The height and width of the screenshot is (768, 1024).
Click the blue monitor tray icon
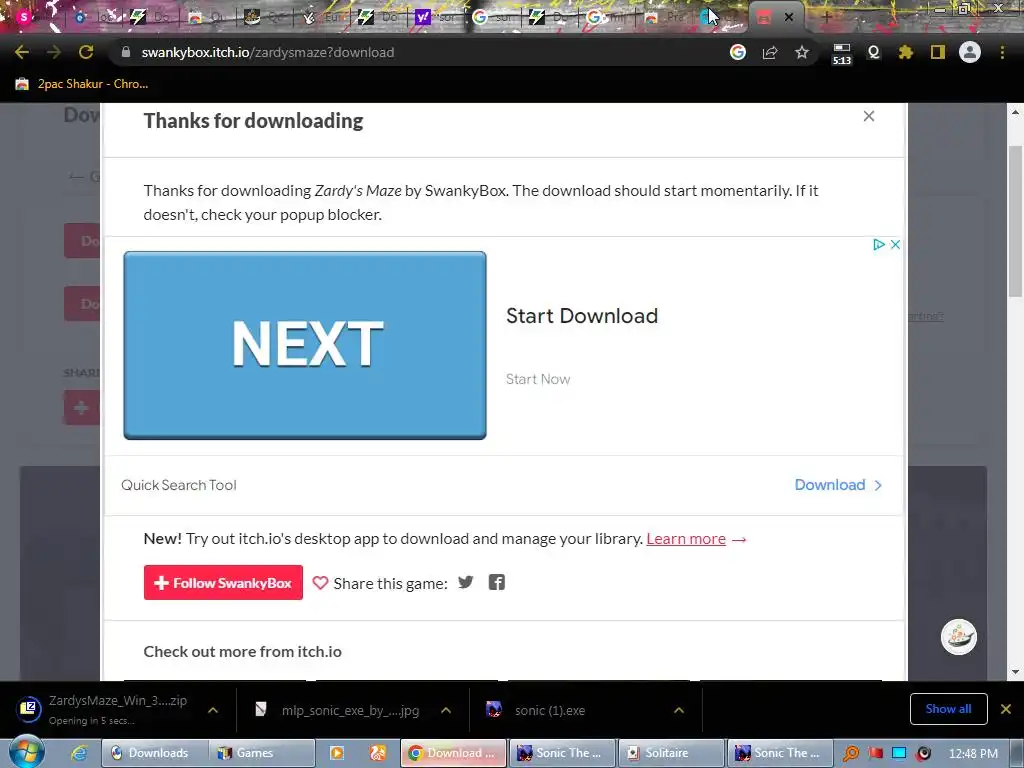click(899, 753)
